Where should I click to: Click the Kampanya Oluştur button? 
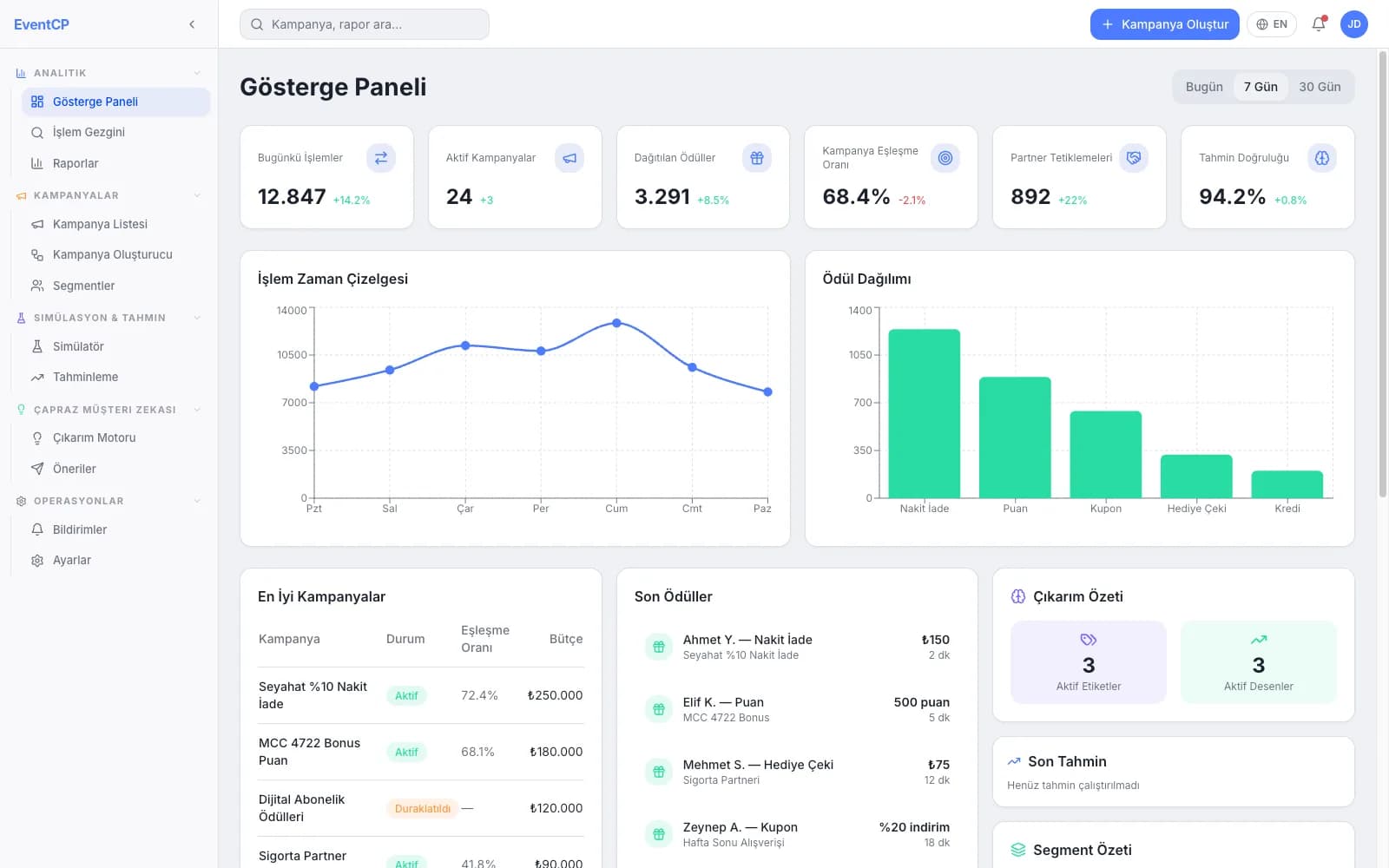(x=1165, y=24)
